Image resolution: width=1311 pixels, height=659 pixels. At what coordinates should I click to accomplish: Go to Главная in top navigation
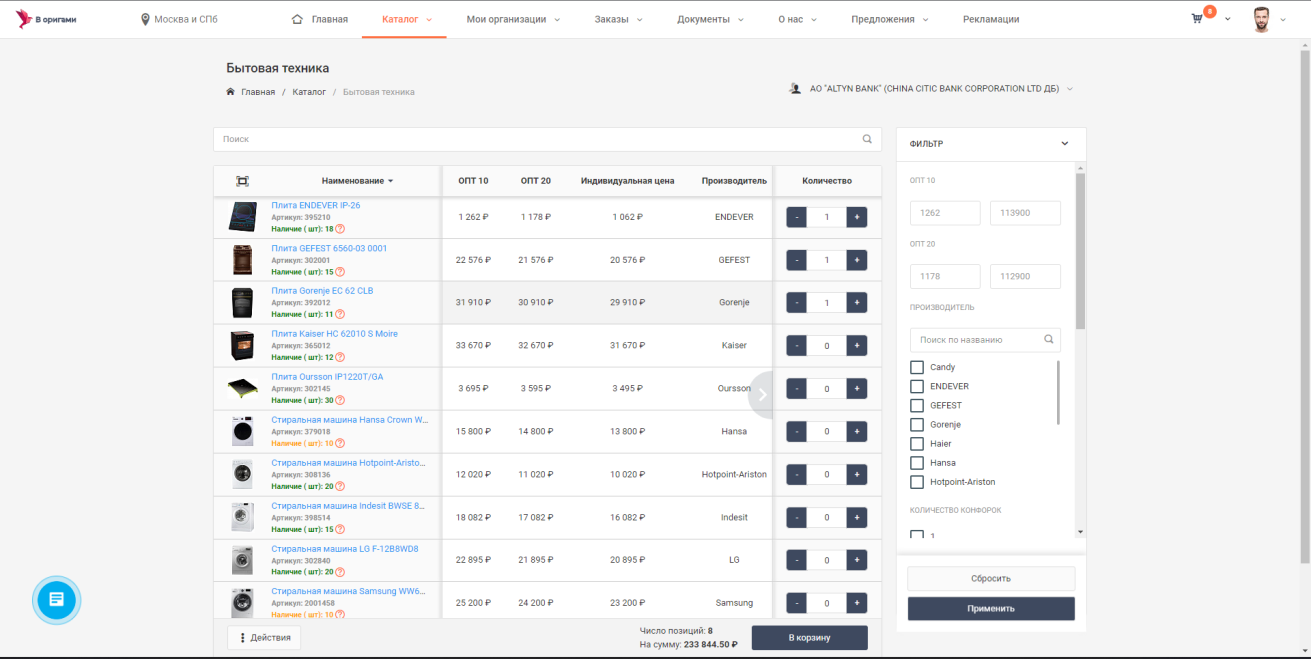[320, 19]
